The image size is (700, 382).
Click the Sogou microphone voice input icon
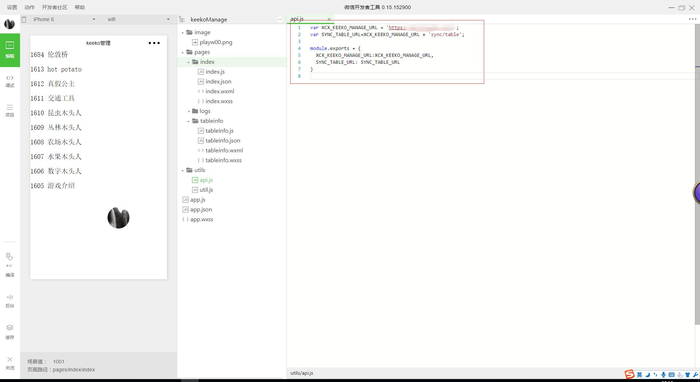(663, 374)
